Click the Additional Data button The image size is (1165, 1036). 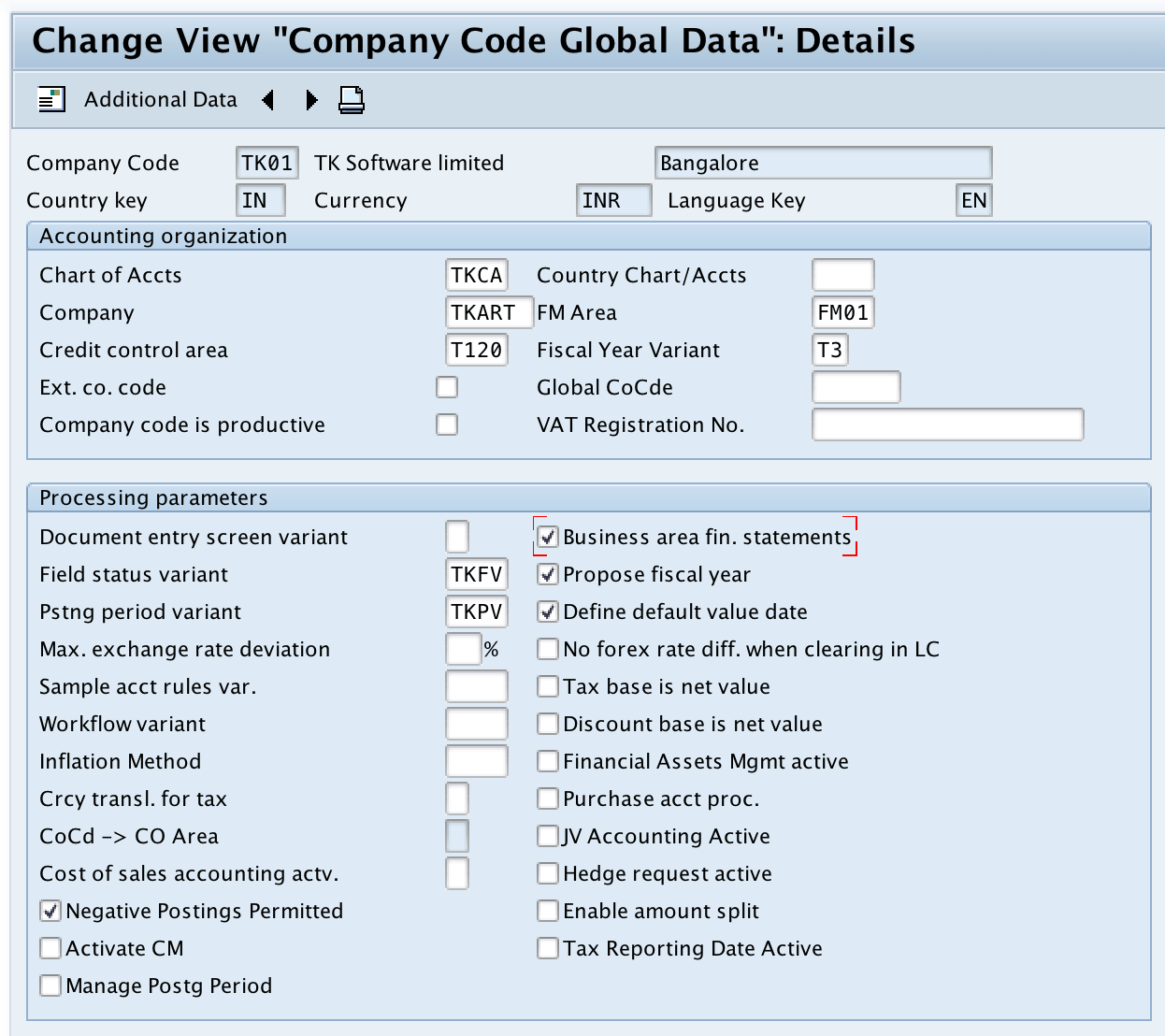coord(160,99)
